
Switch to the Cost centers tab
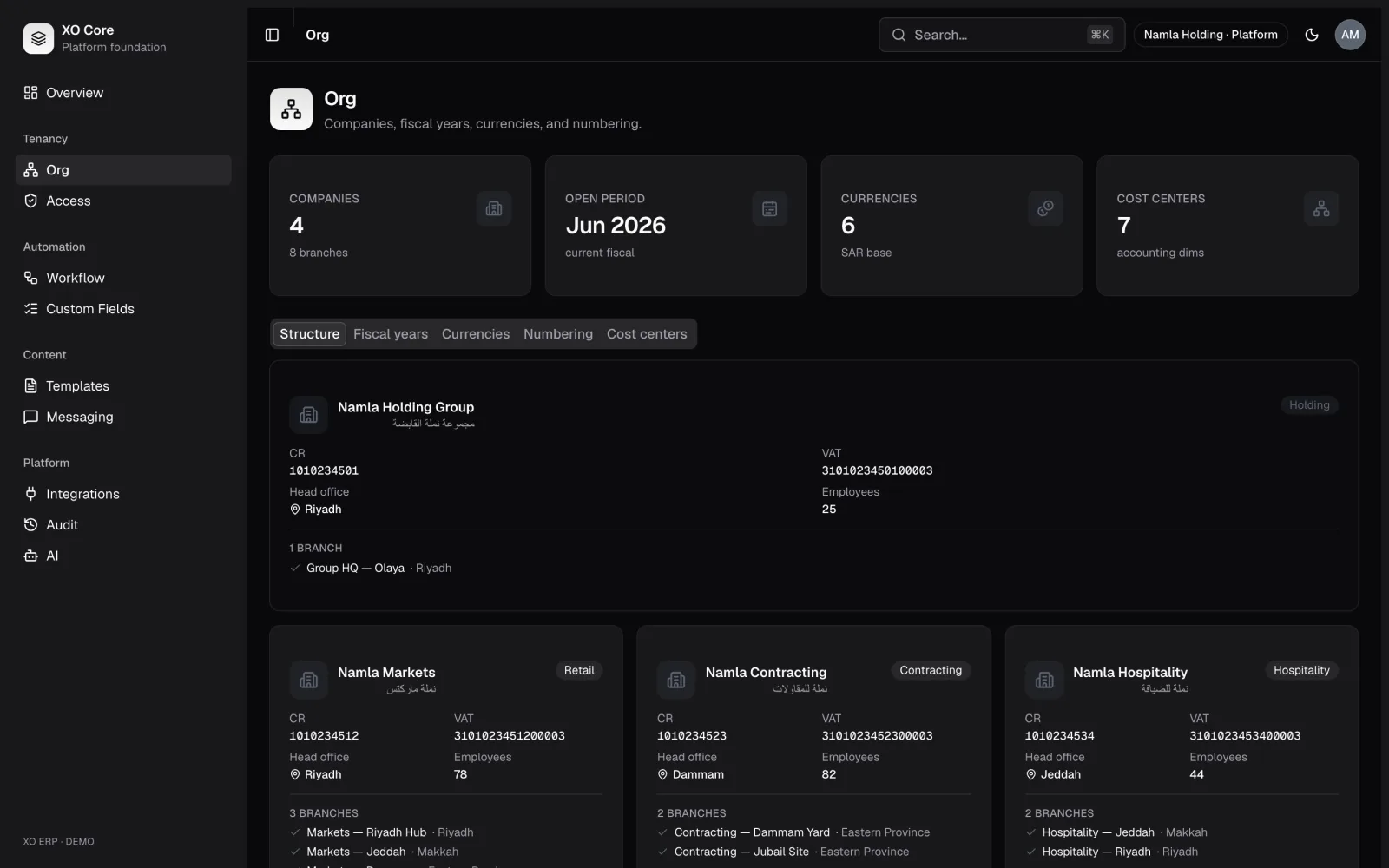pyautogui.click(x=647, y=334)
